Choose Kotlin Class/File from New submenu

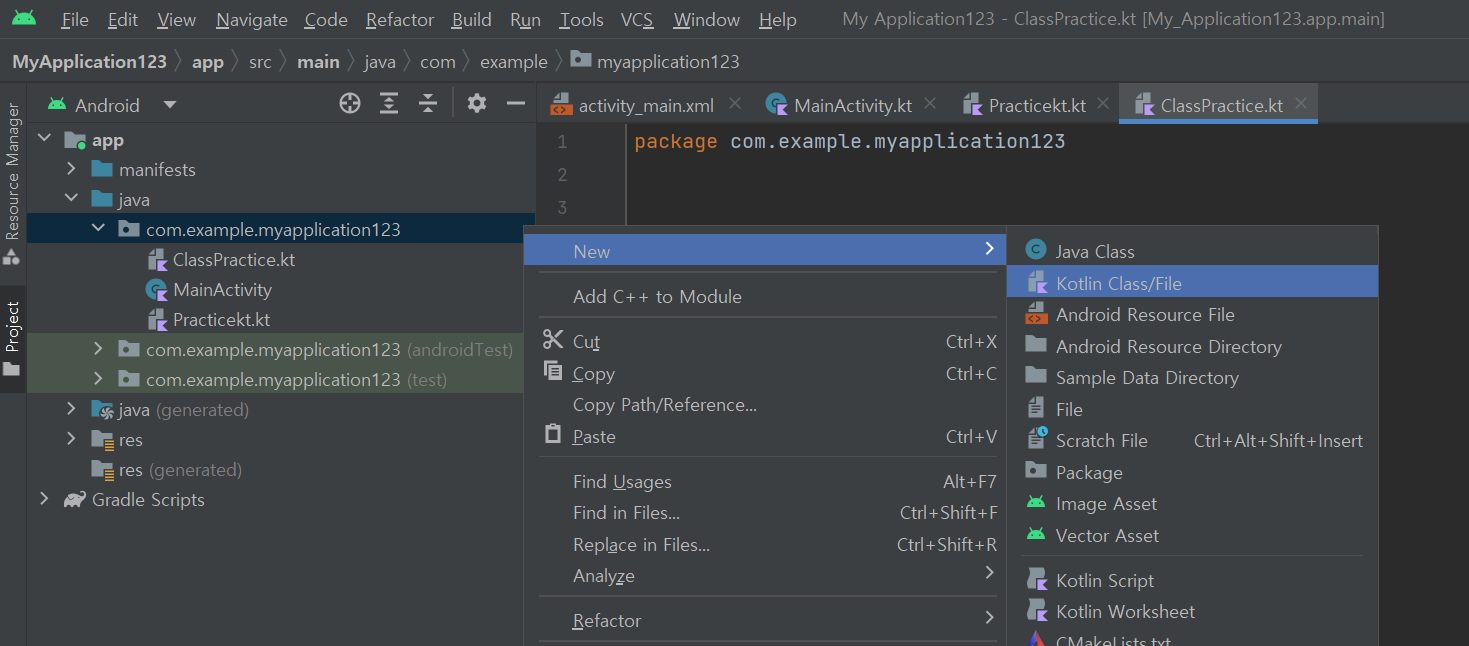pyautogui.click(x=1192, y=283)
